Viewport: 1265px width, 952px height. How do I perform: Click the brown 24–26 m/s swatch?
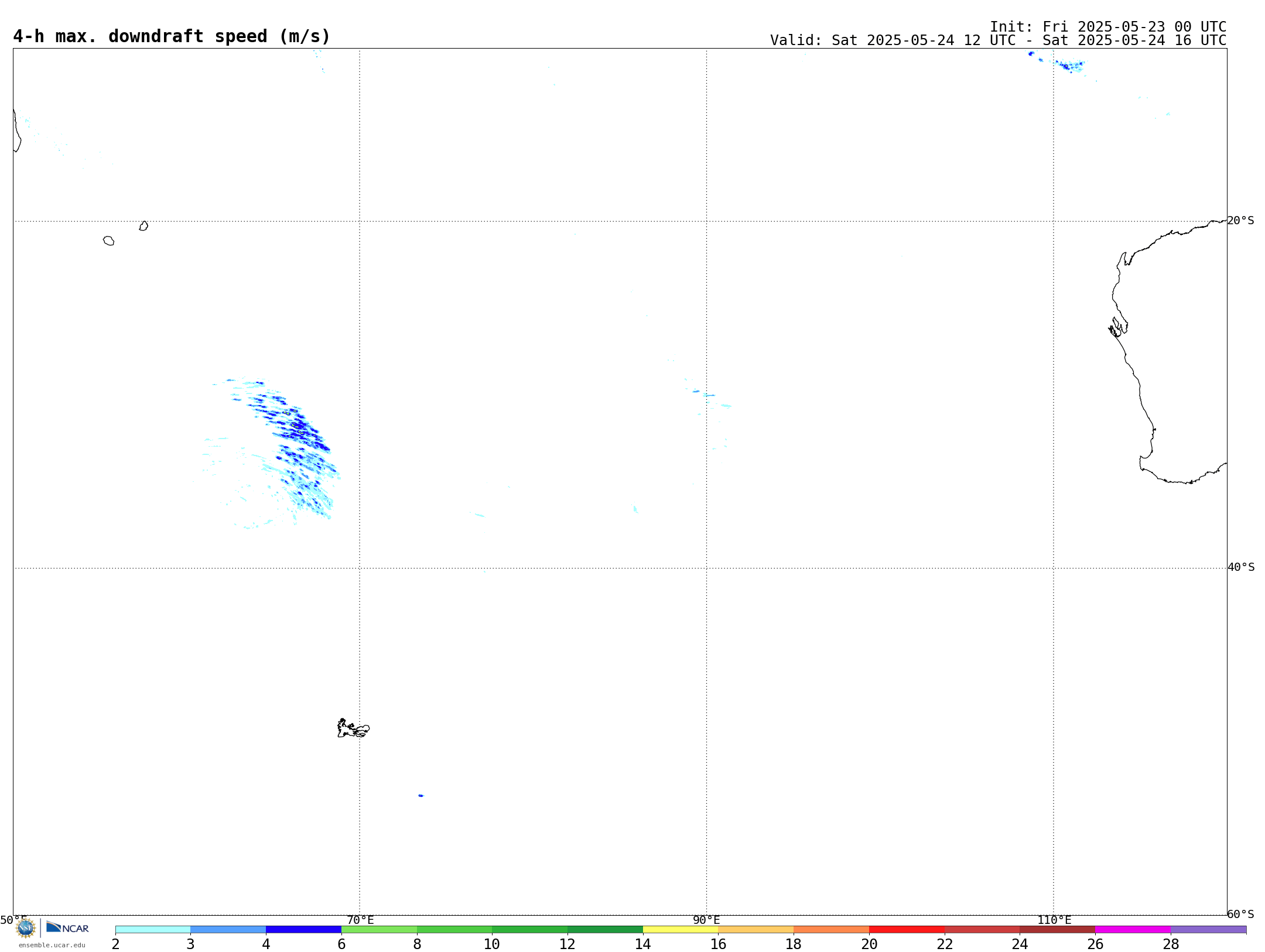(1058, 929)
